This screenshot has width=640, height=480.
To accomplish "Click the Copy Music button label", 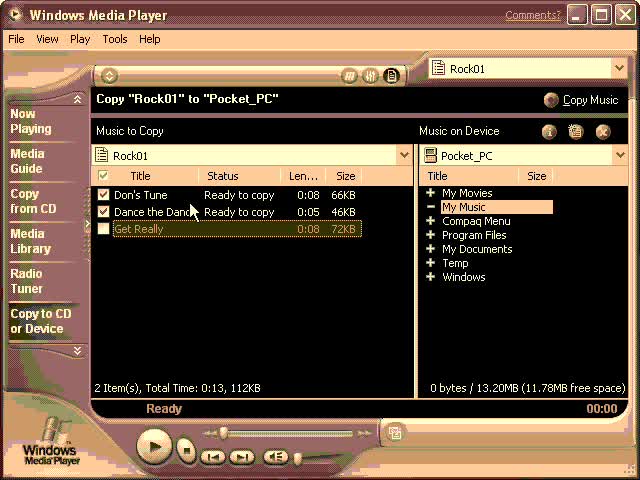I will (591, 100).
